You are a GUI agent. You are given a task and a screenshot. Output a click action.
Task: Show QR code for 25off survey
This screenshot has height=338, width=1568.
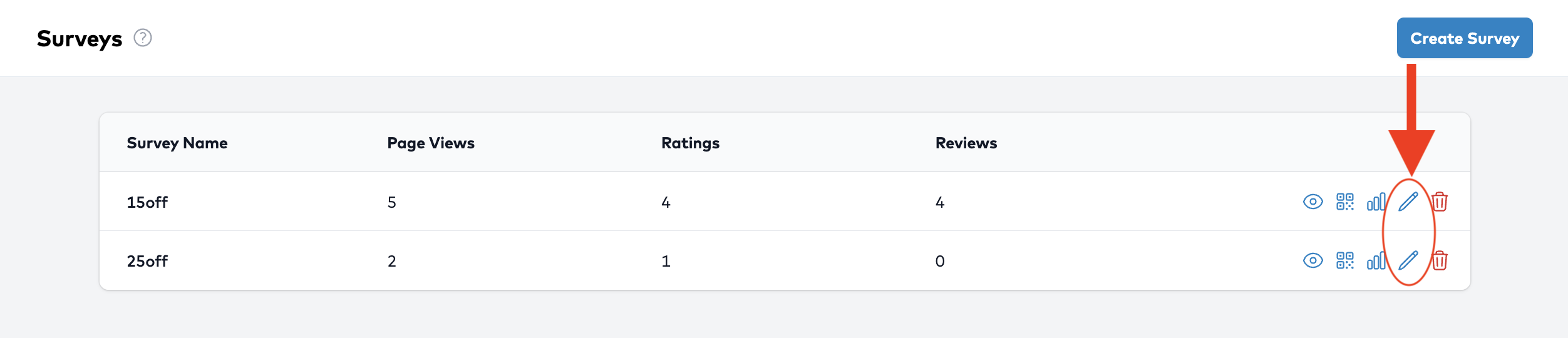1344,260
